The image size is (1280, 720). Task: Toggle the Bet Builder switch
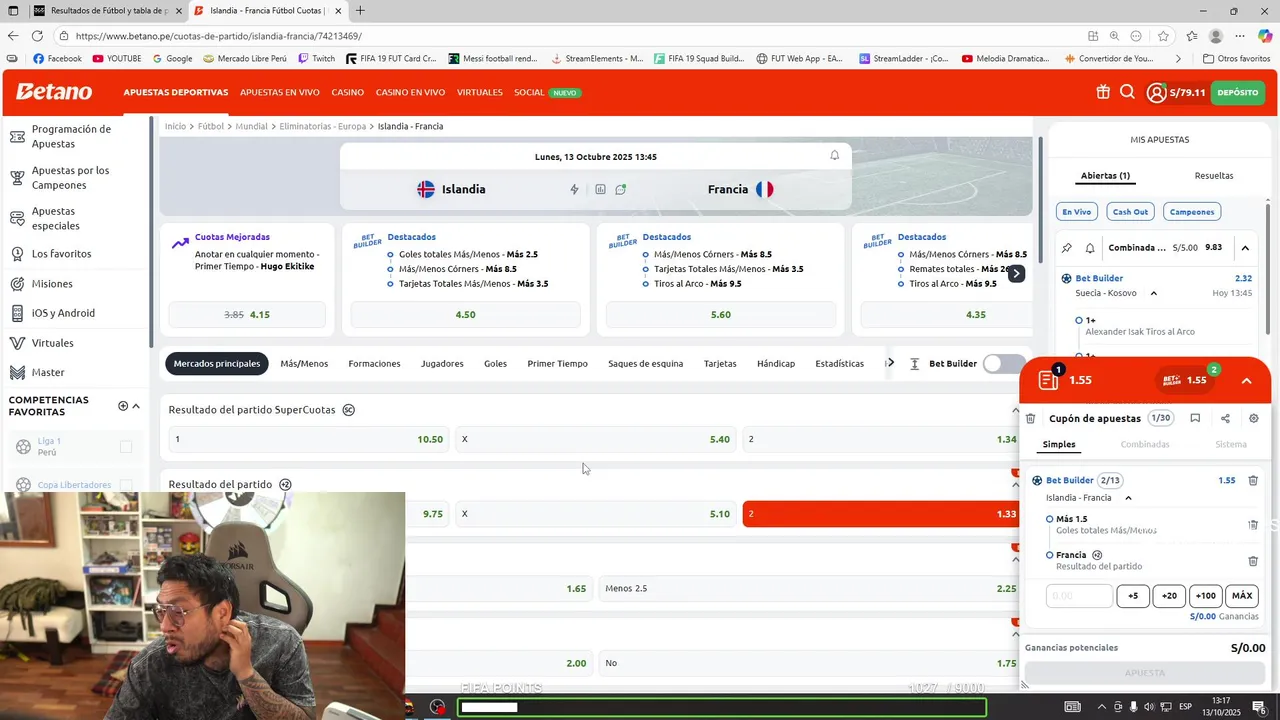click(1003, 363)
